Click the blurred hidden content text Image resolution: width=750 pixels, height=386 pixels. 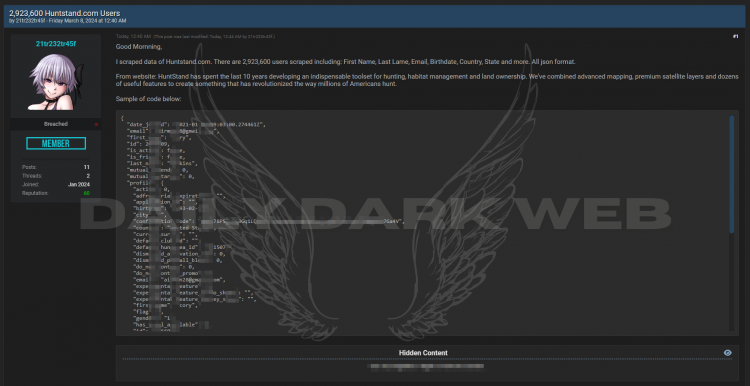[426, 367]
